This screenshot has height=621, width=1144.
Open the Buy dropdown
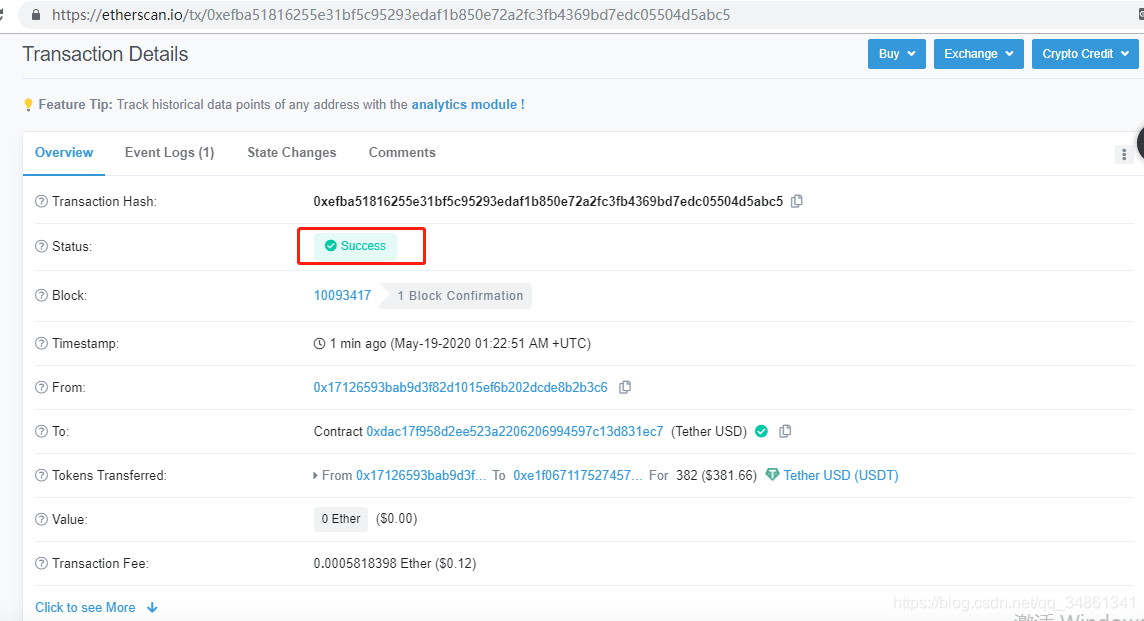[897, 54]
